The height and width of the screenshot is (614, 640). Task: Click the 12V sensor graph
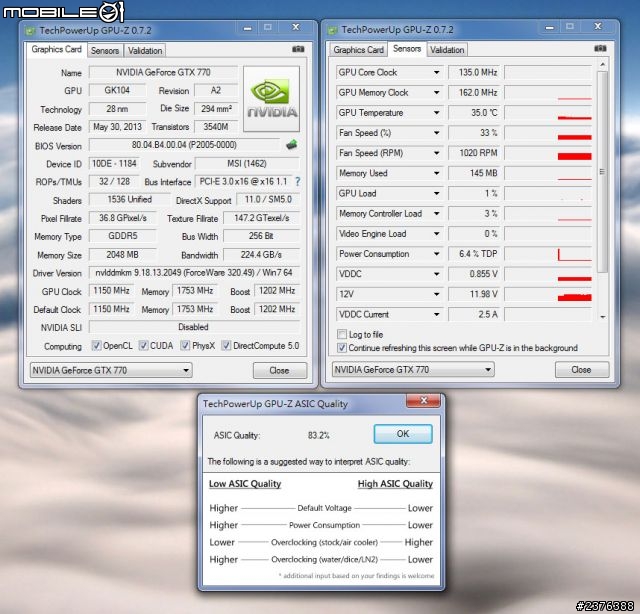pyautogui.click(x=548, y=294)
